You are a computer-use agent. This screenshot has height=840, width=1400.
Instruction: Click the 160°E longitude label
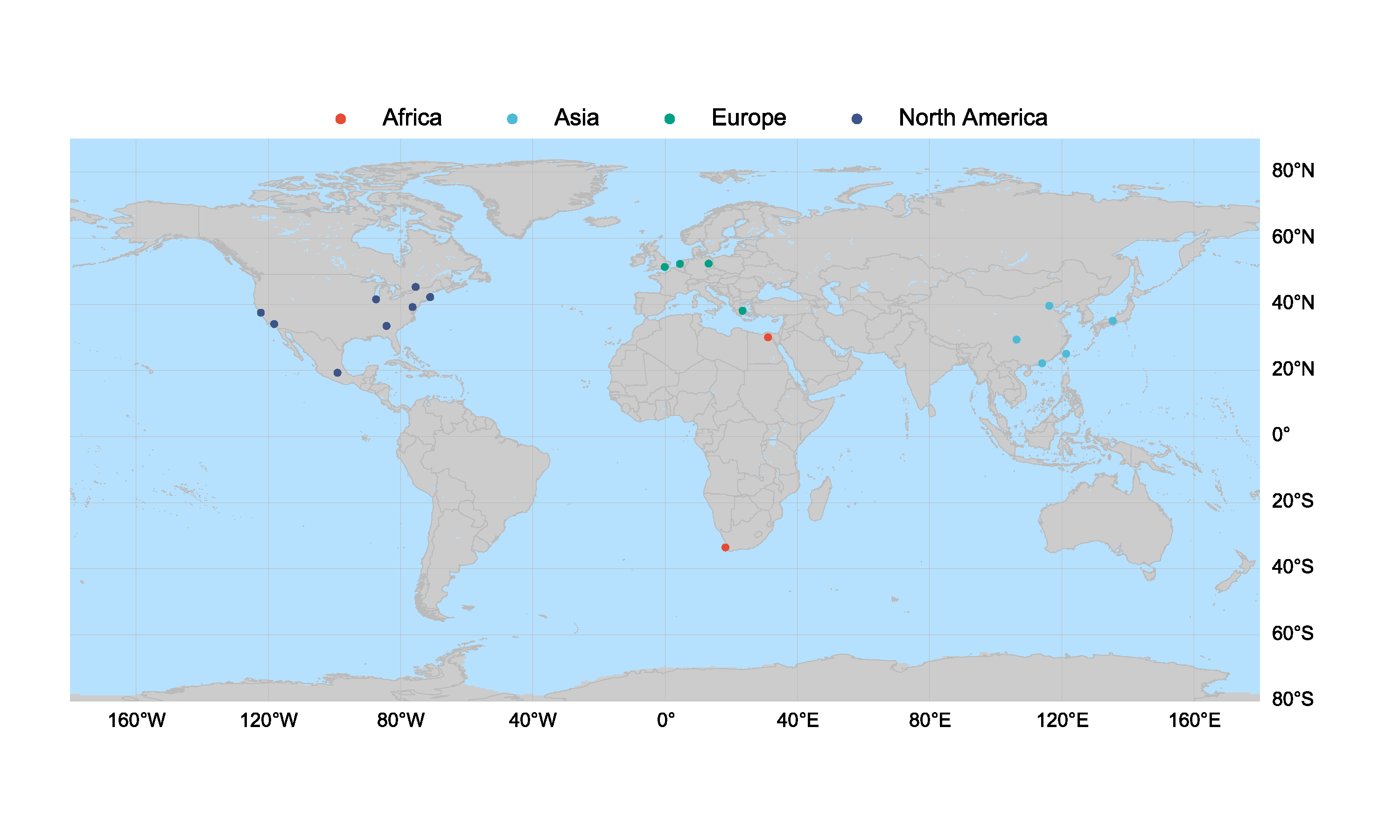[x=1195, y=721]
